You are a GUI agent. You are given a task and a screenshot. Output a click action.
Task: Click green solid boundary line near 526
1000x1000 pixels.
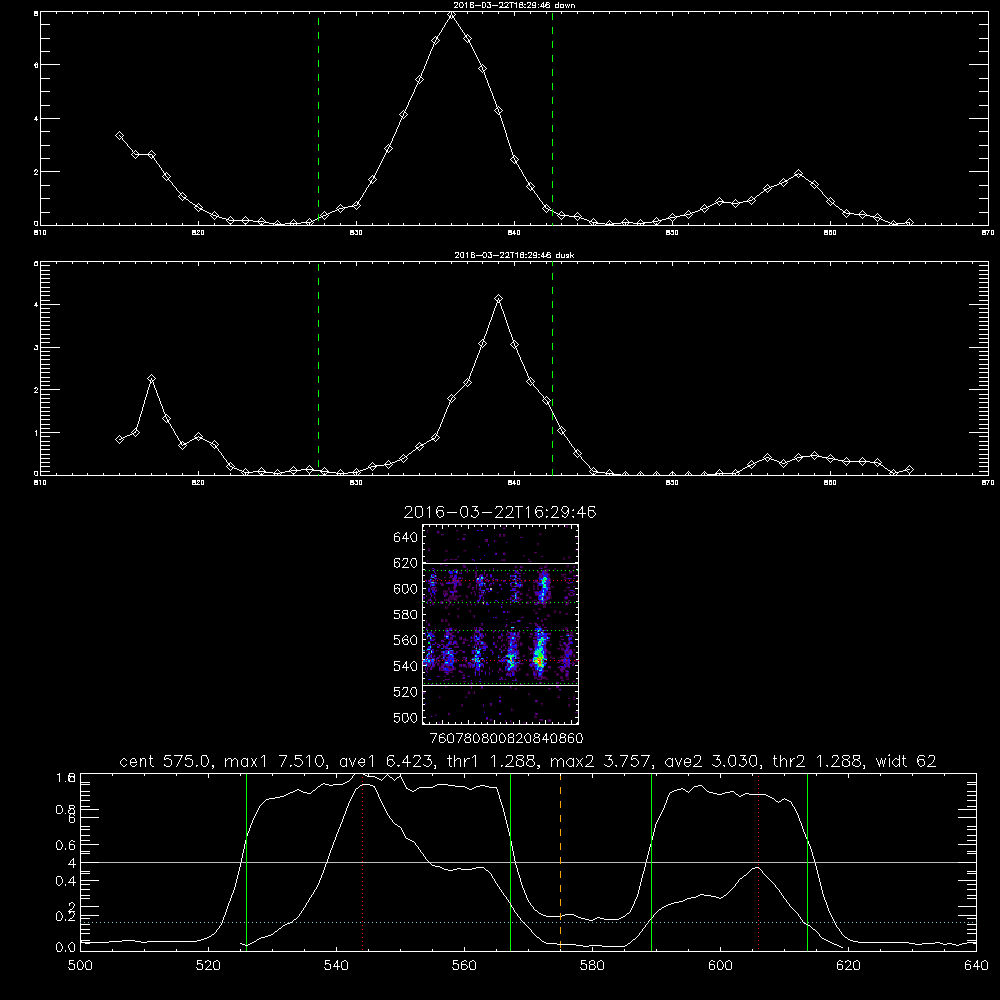246,862
